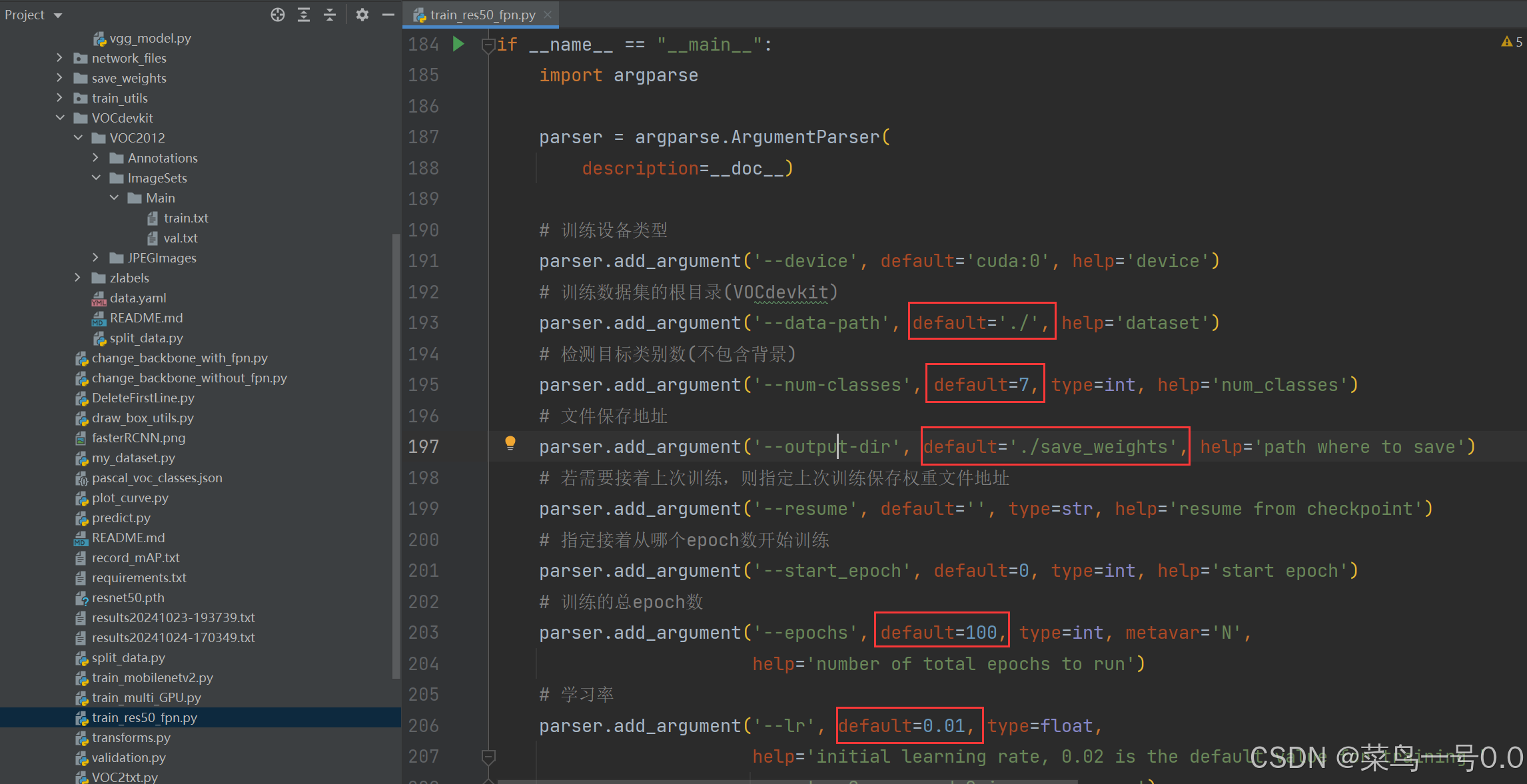This screenshot has height=784, width=1527.
Task: Click the warnings indicator triangle
Action: [1507, 42]
